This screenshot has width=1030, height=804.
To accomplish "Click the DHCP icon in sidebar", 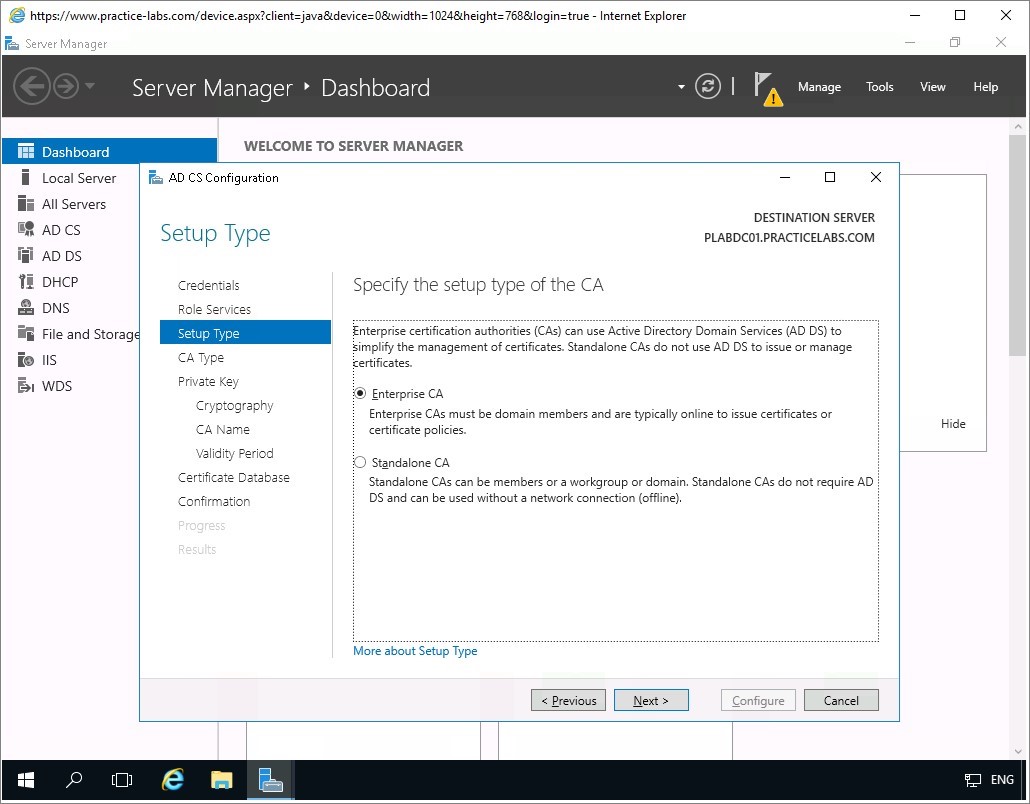I will click(x=26, y=282).
